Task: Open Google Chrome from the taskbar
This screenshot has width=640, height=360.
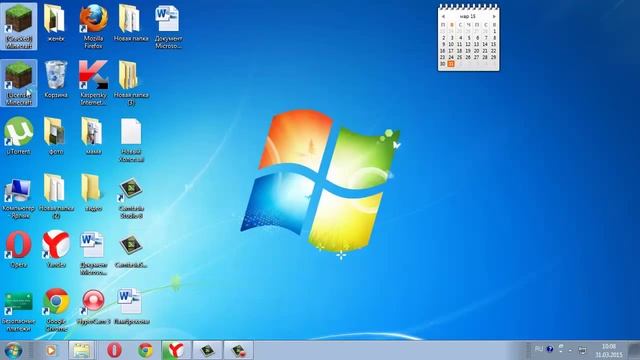Action: [145, 351]
